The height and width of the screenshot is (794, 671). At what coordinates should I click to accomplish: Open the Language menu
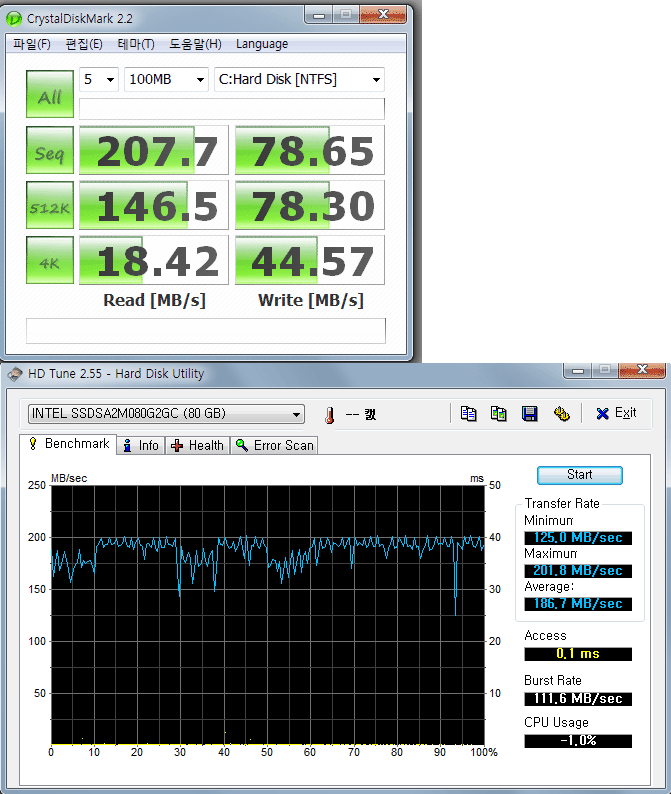click(x=262, y=44)
